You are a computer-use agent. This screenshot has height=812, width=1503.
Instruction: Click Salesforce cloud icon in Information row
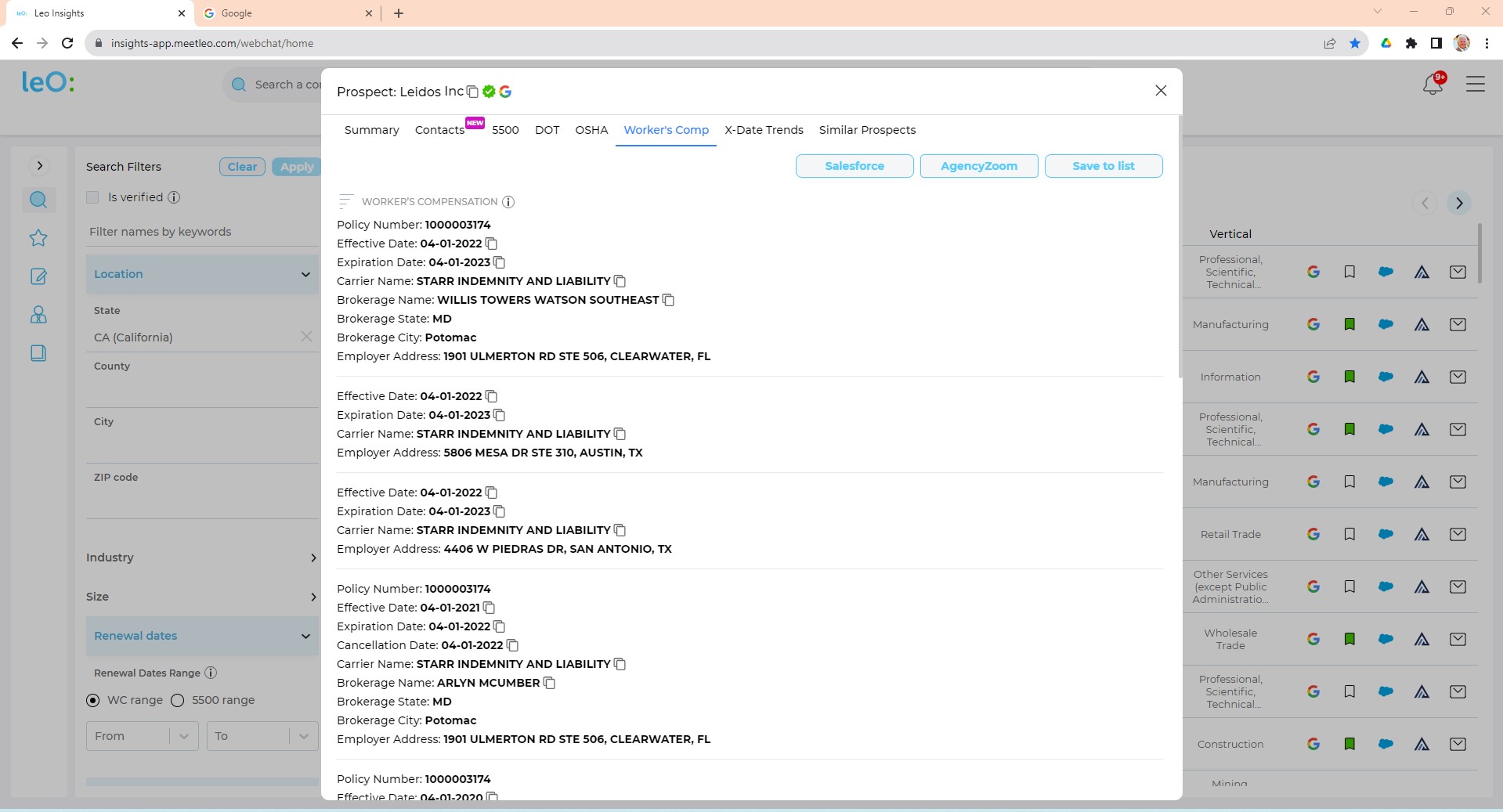(1386, 377)
